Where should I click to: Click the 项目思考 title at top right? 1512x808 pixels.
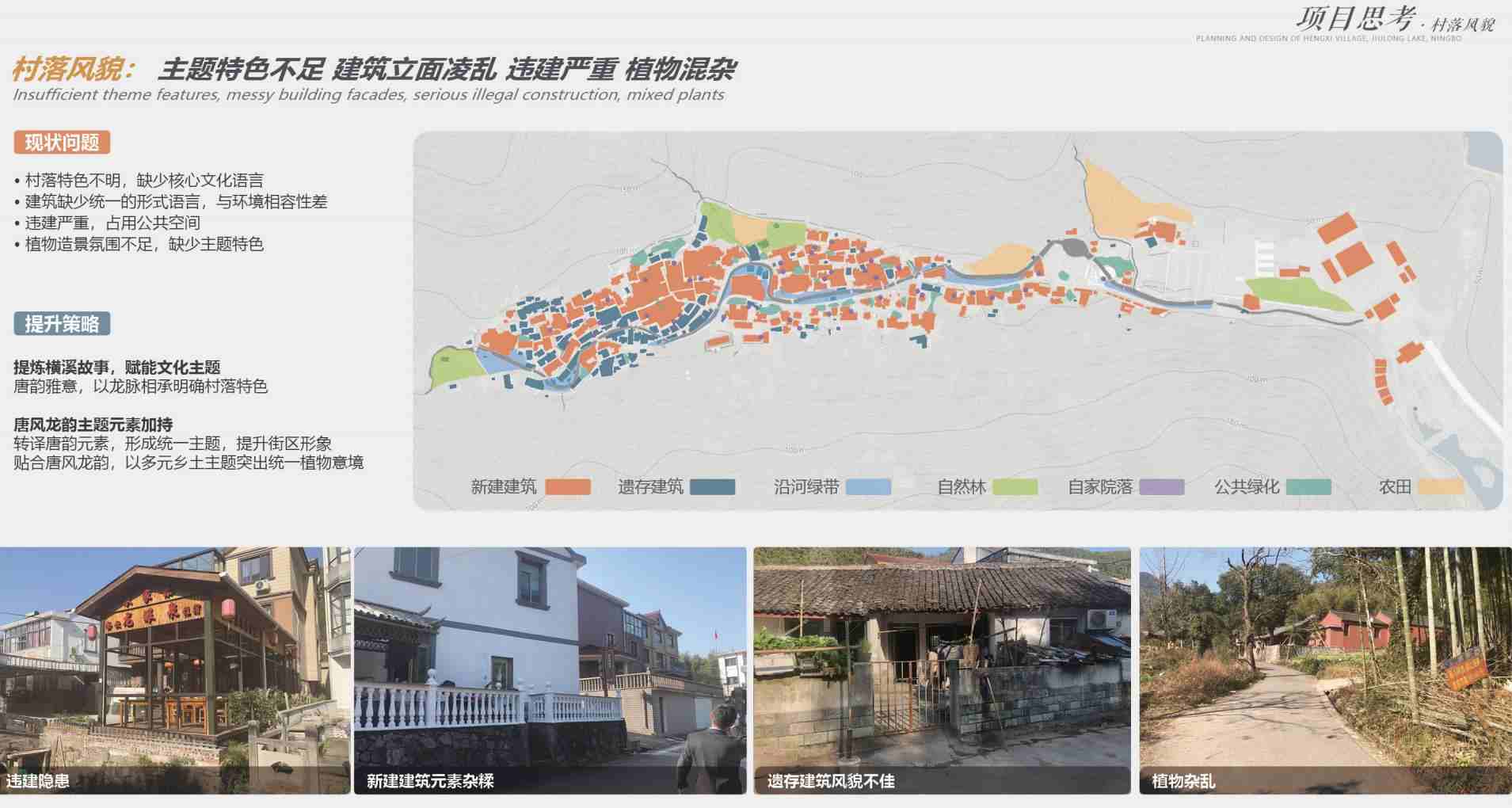click(1354, 19)
